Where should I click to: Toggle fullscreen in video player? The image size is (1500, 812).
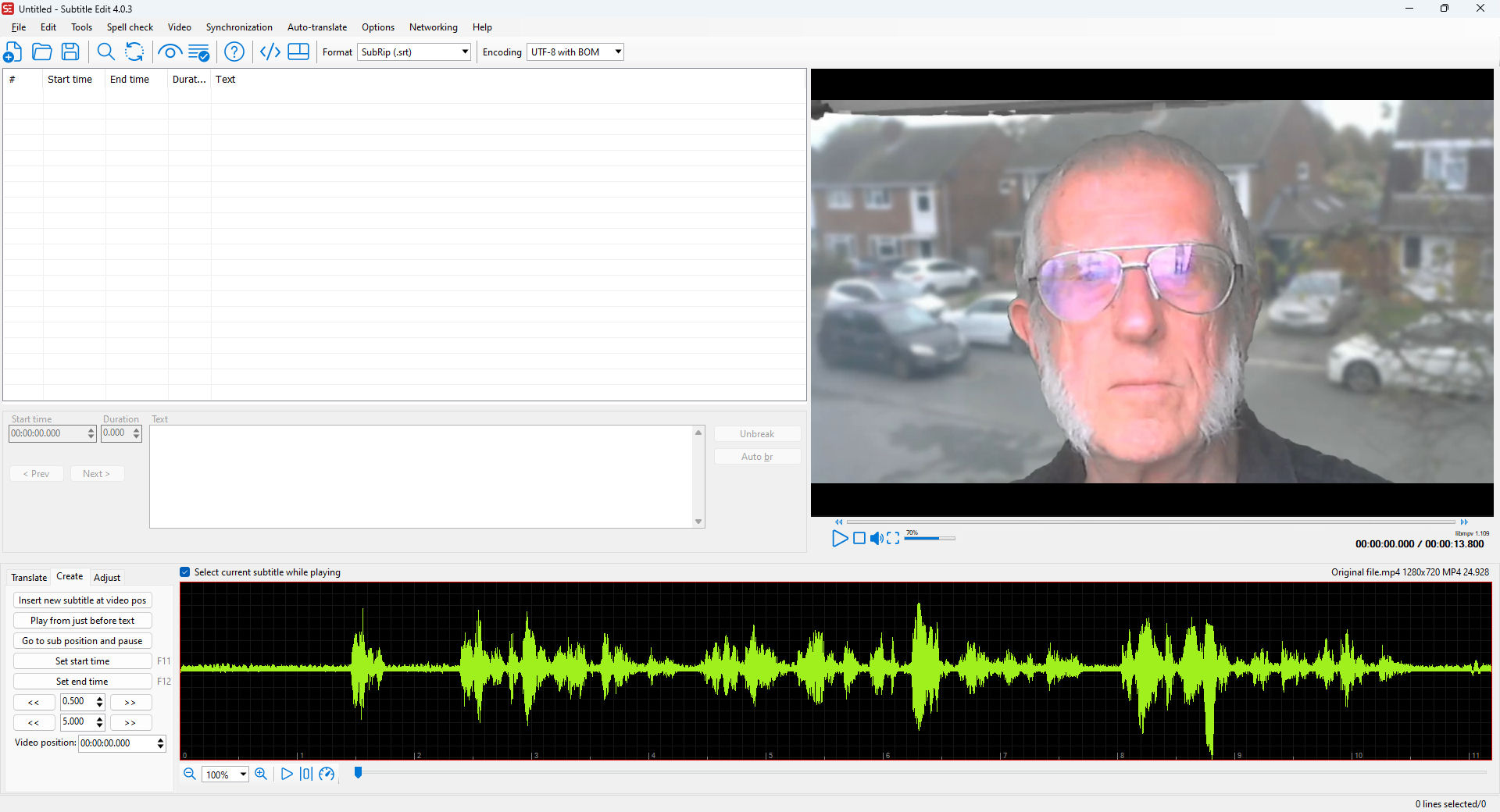(893, 538)
